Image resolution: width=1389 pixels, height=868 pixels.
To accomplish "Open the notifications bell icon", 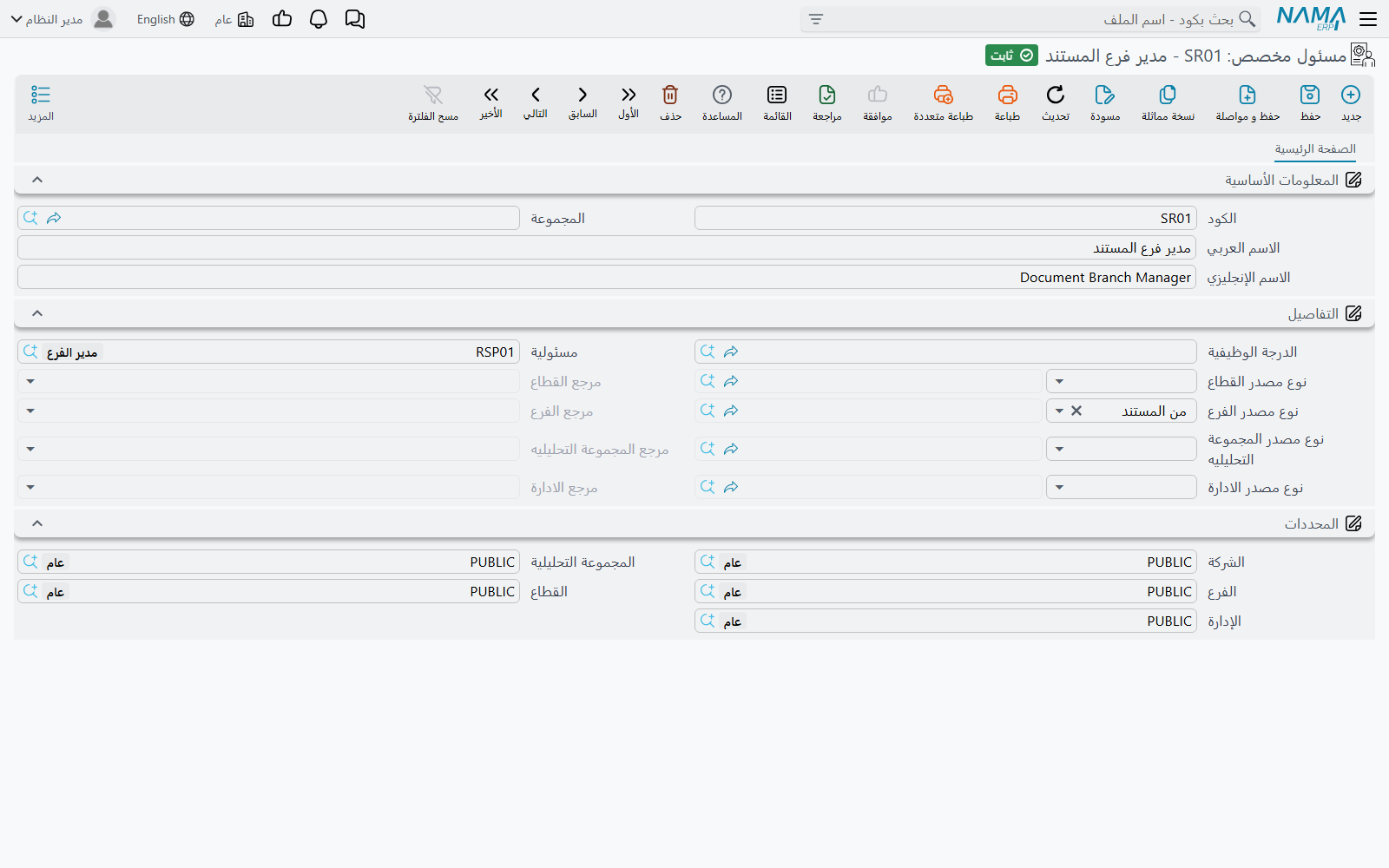I will [319, 19].
